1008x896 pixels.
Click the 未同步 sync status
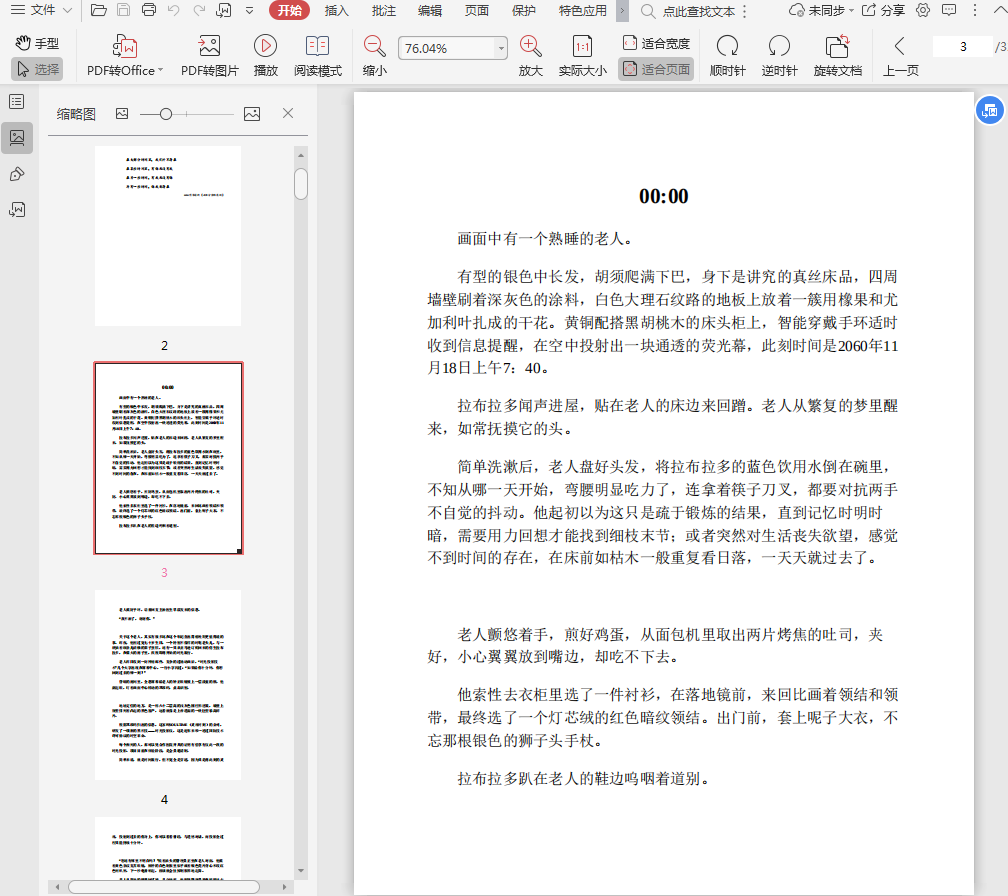821,10
